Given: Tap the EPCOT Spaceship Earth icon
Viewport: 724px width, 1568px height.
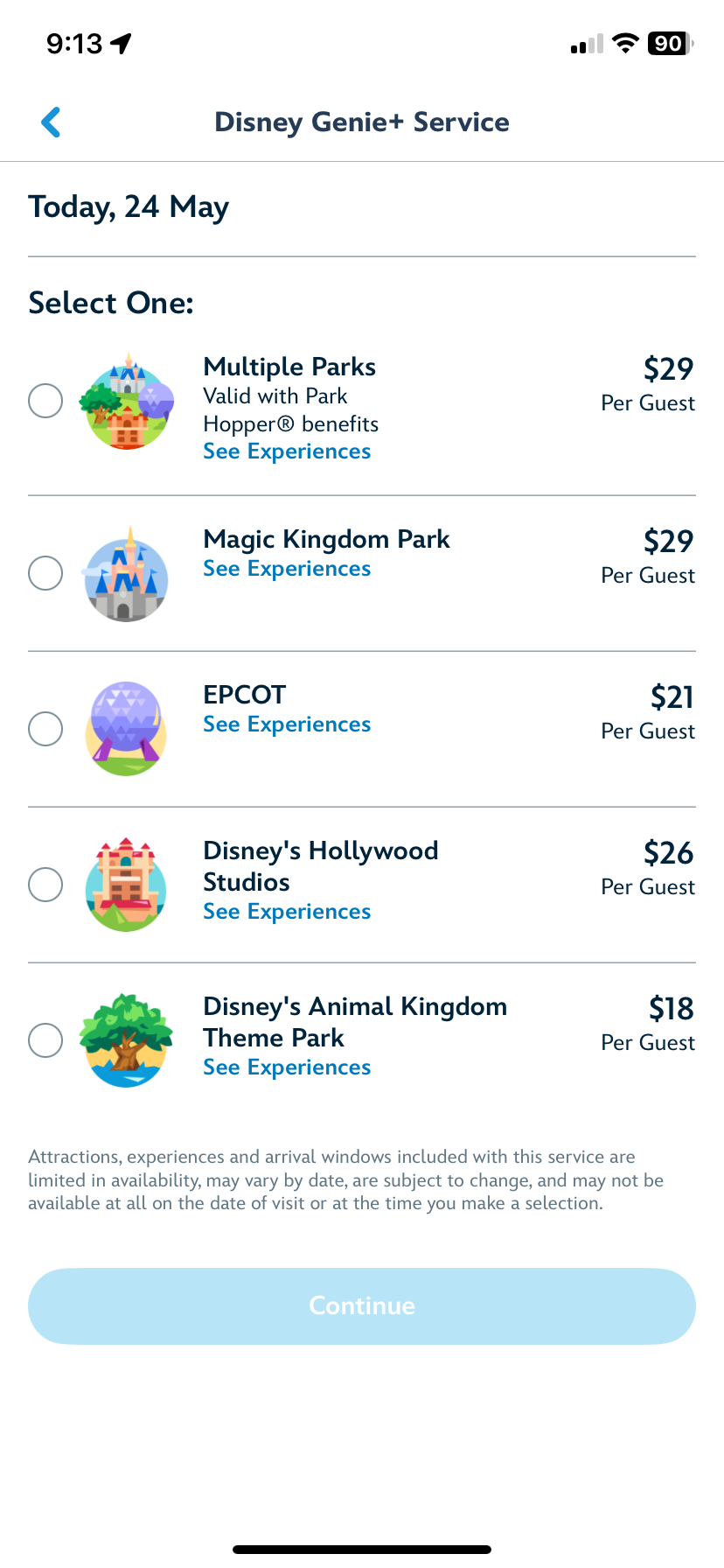Looking at the screenshot, I should [126, 729].
